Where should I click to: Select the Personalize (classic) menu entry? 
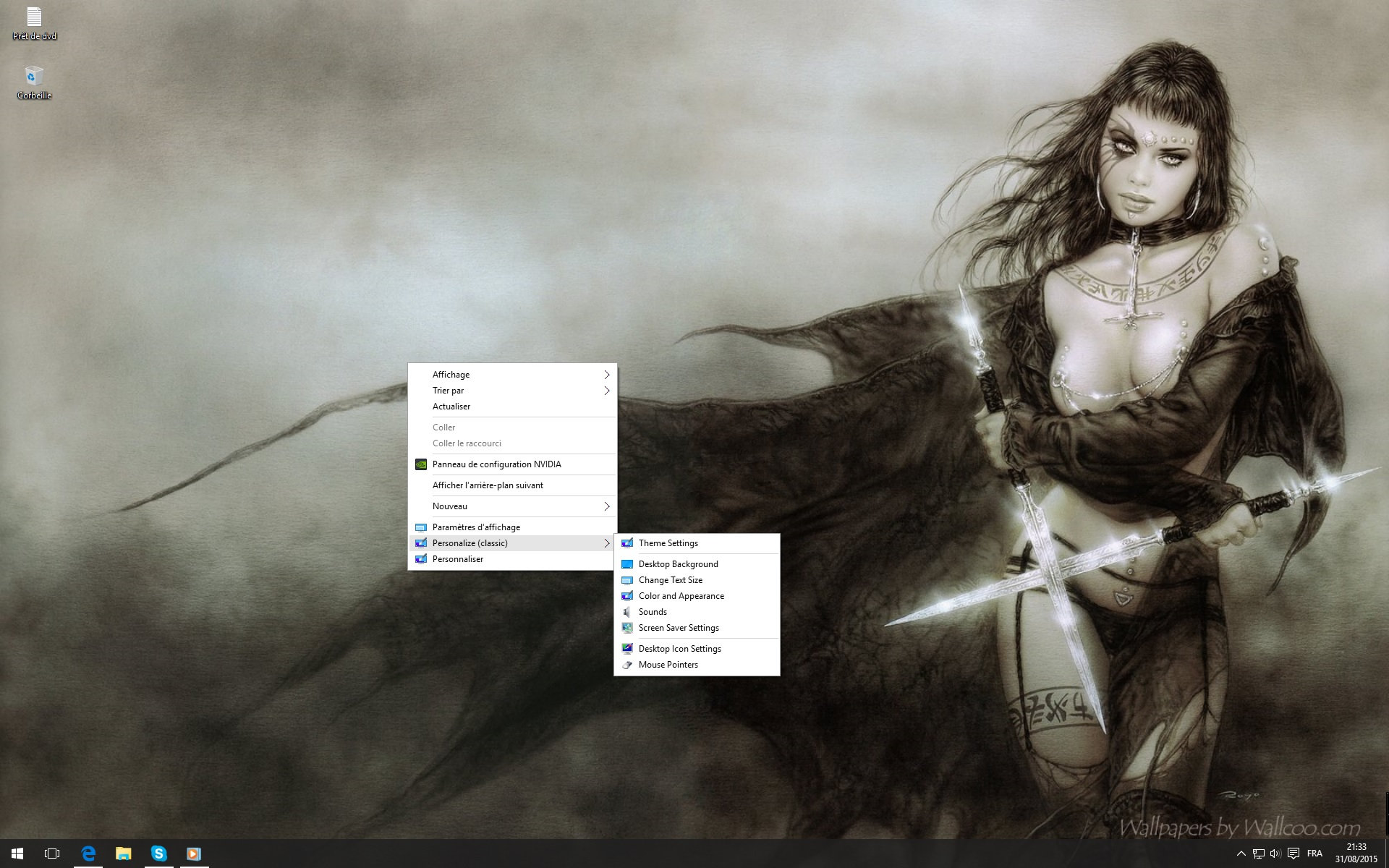(512, 543)
